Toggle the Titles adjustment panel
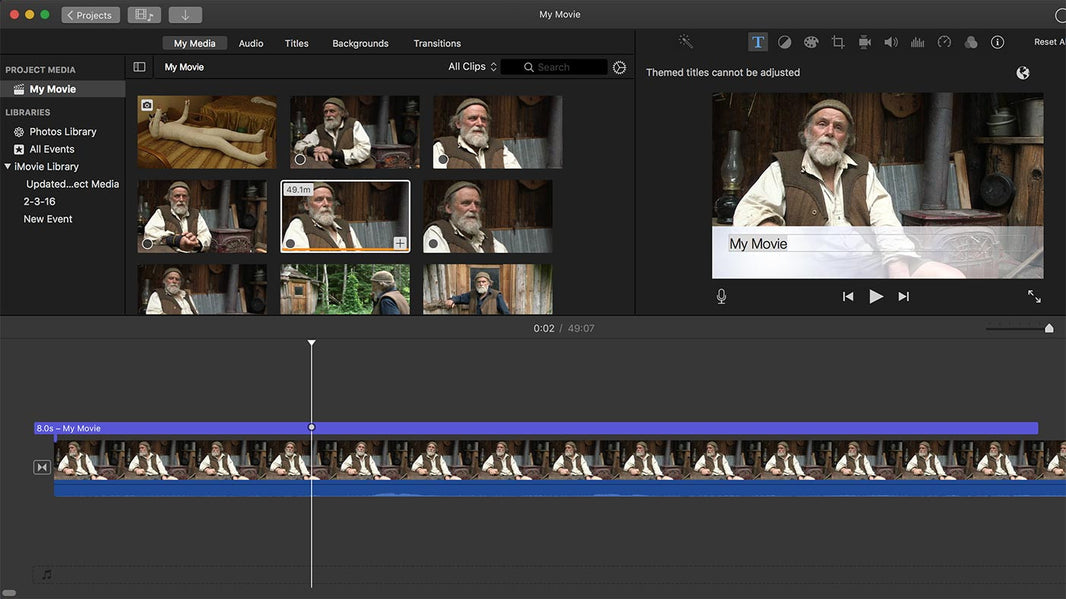Screen dimensions: 1066x599 (757, 41)
